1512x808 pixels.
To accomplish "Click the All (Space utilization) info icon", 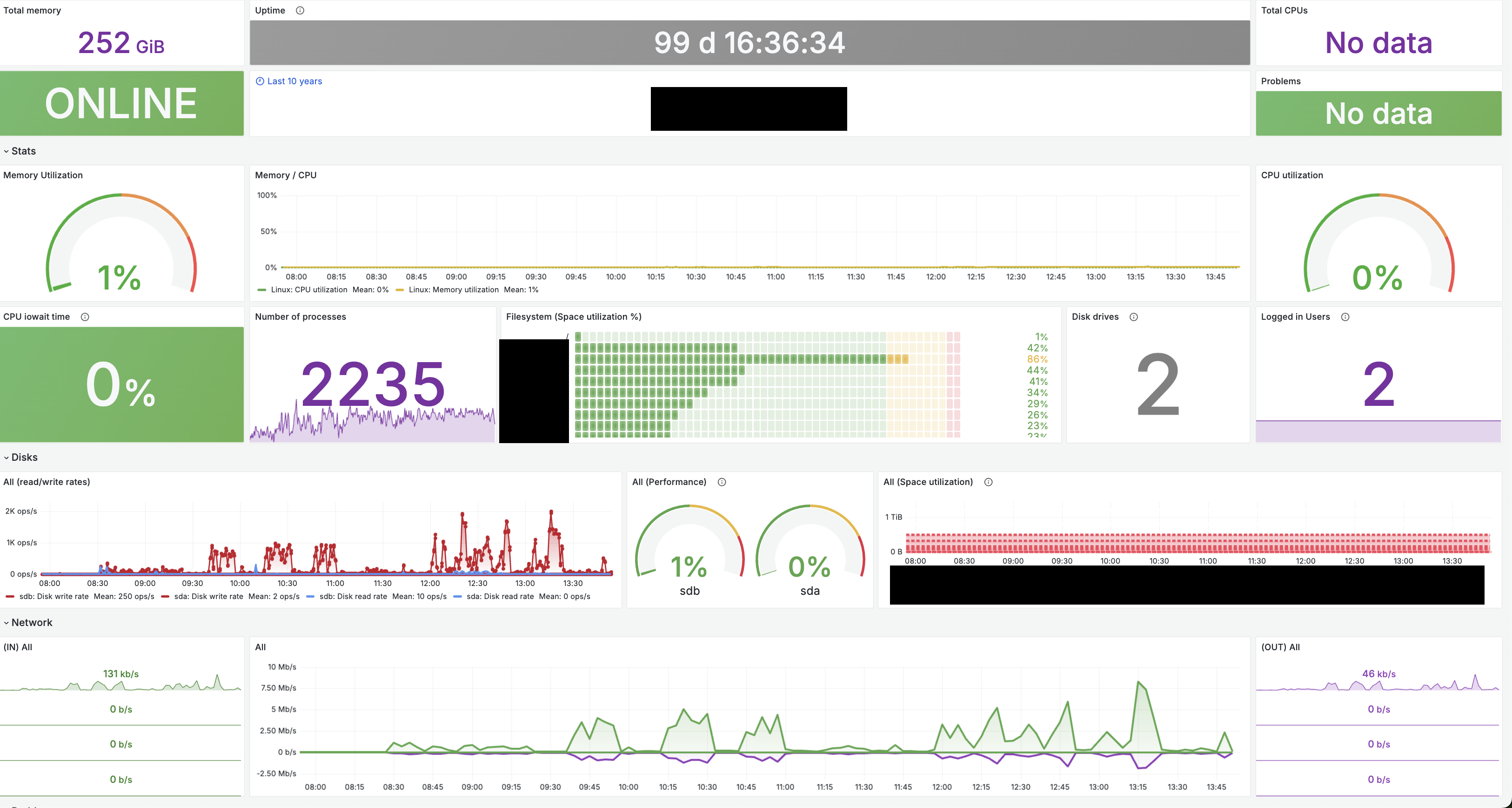I will tap(988, 482).
